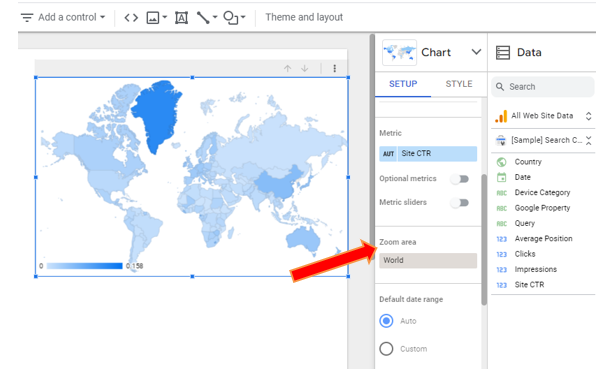
Task: Click the map color gradient legend
Action: coord(84,266)
